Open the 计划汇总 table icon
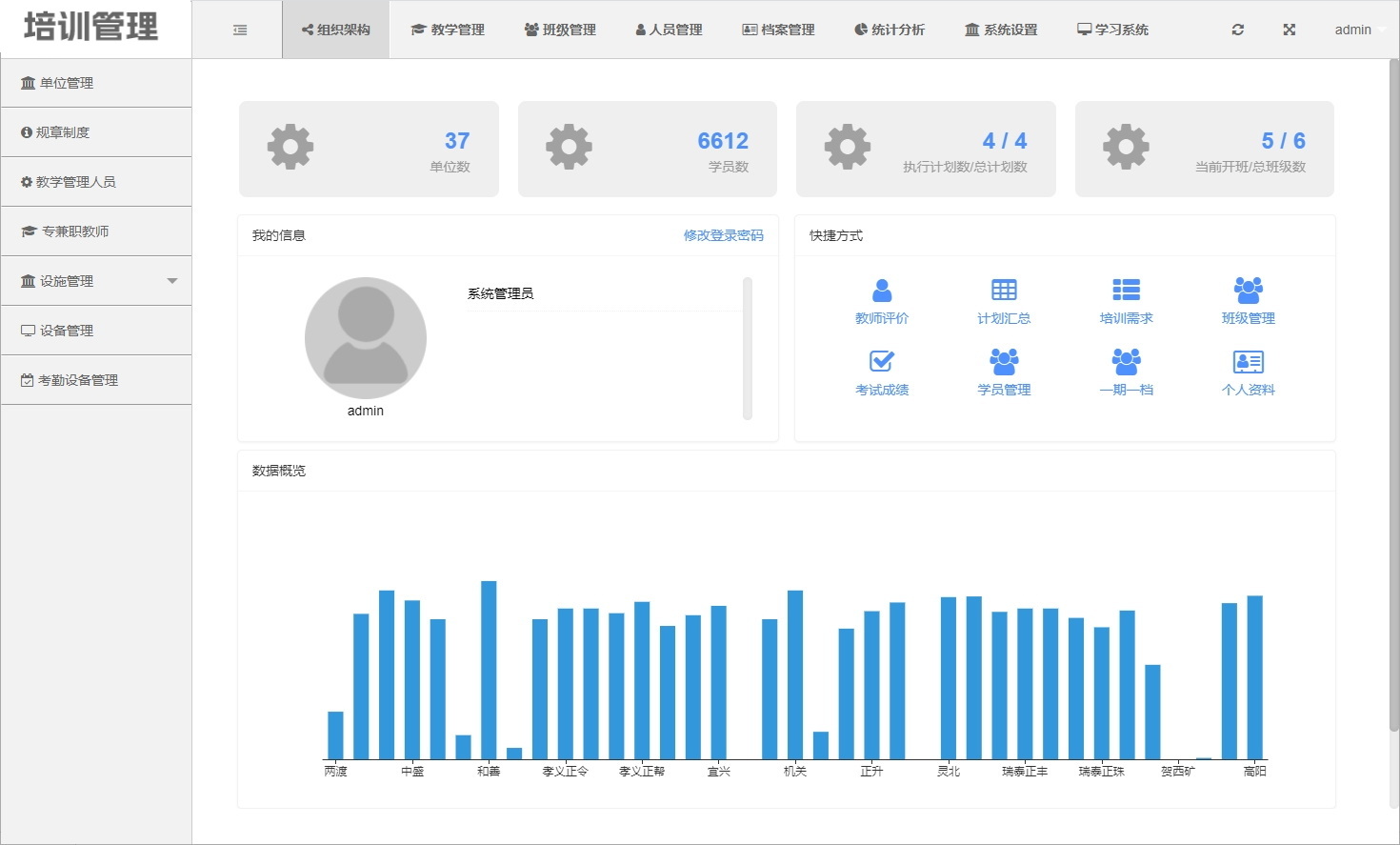The width and height of the screenshot is (1400, 845). tap(1004, 291)
